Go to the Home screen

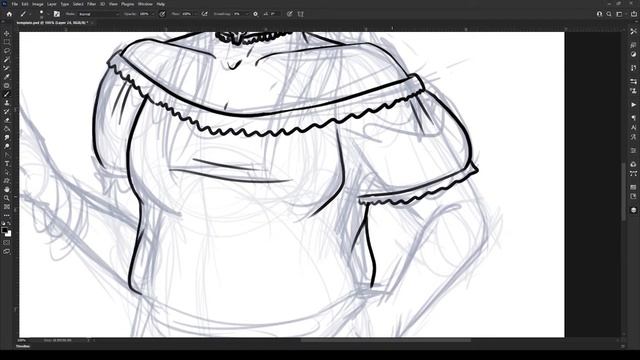[9, 14]
